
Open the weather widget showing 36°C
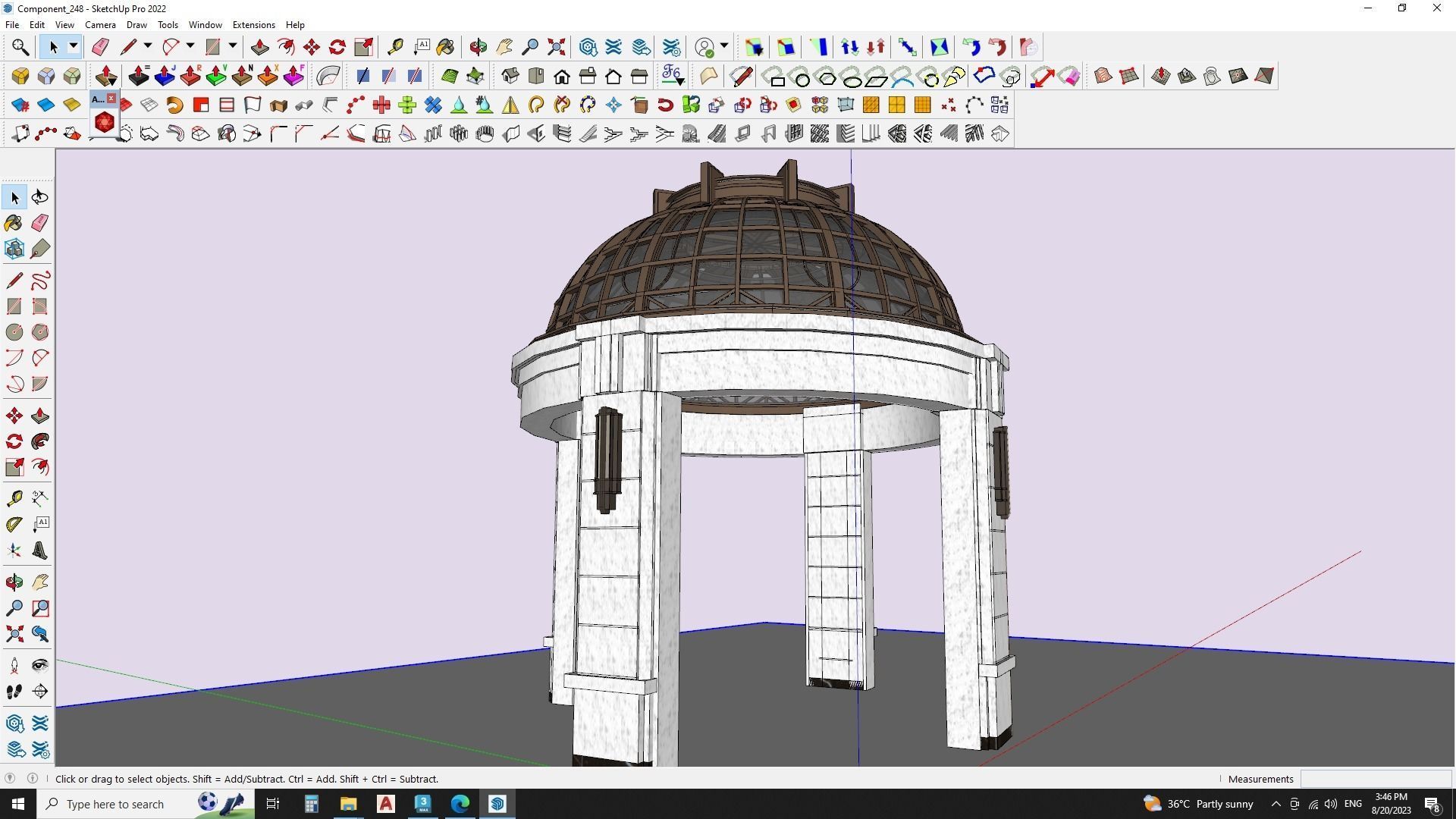tap(1198, 804)
